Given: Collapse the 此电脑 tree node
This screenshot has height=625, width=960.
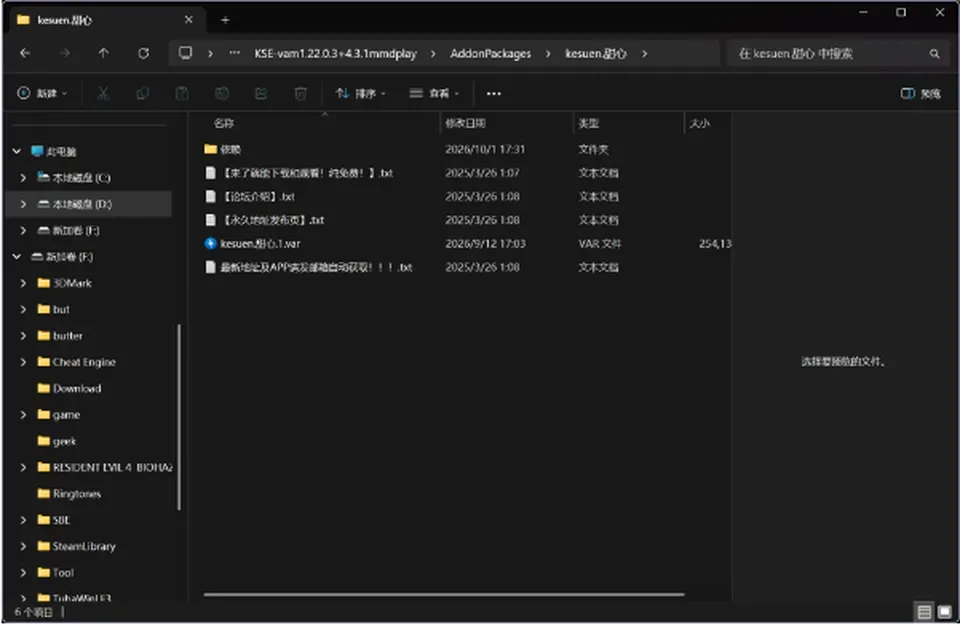Looking at the screenshot, I should click(x=17, y=151).
